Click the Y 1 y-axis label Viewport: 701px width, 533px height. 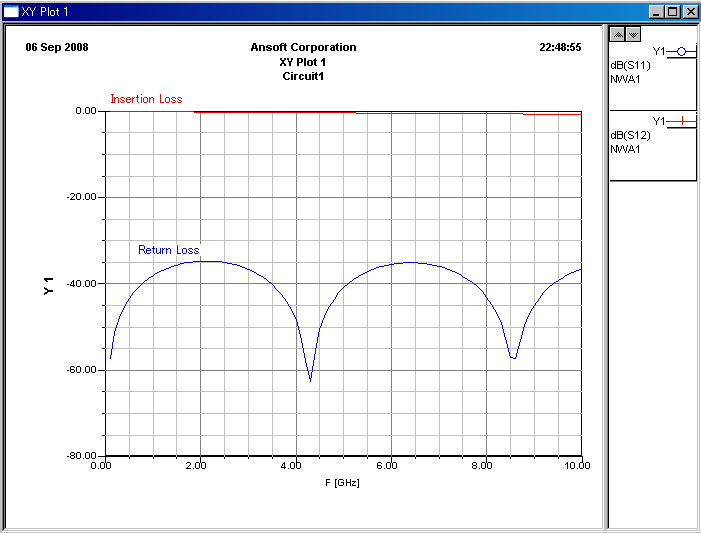click(48, 286)
